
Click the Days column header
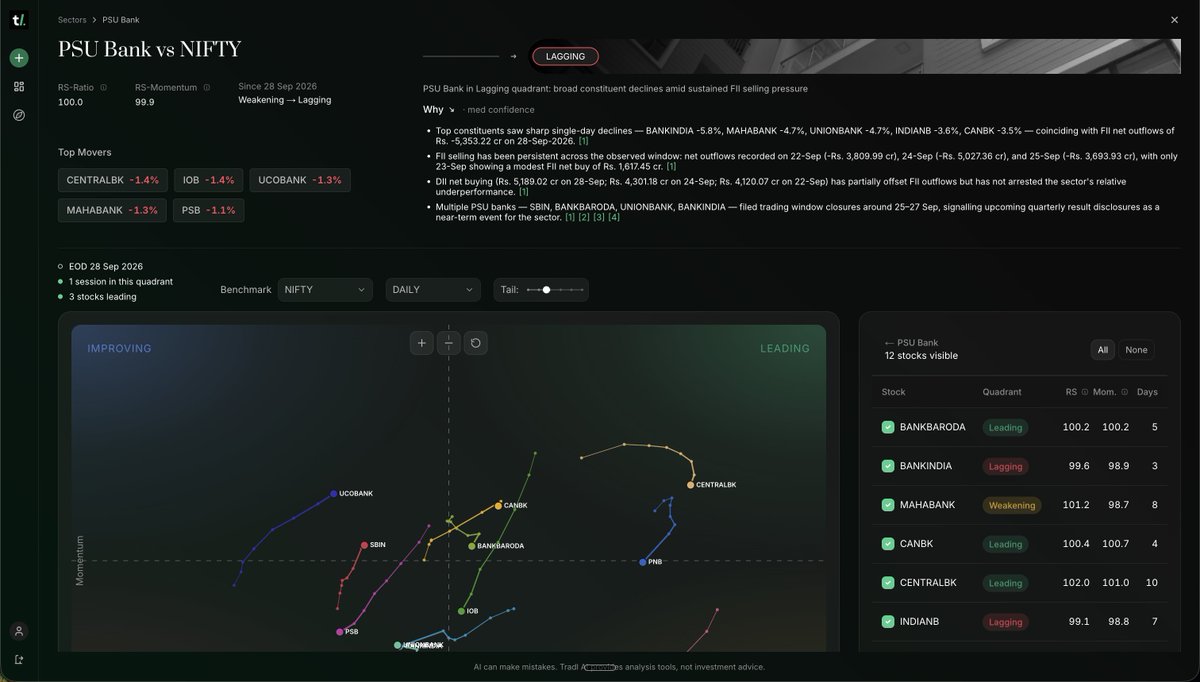(1147, 392)
